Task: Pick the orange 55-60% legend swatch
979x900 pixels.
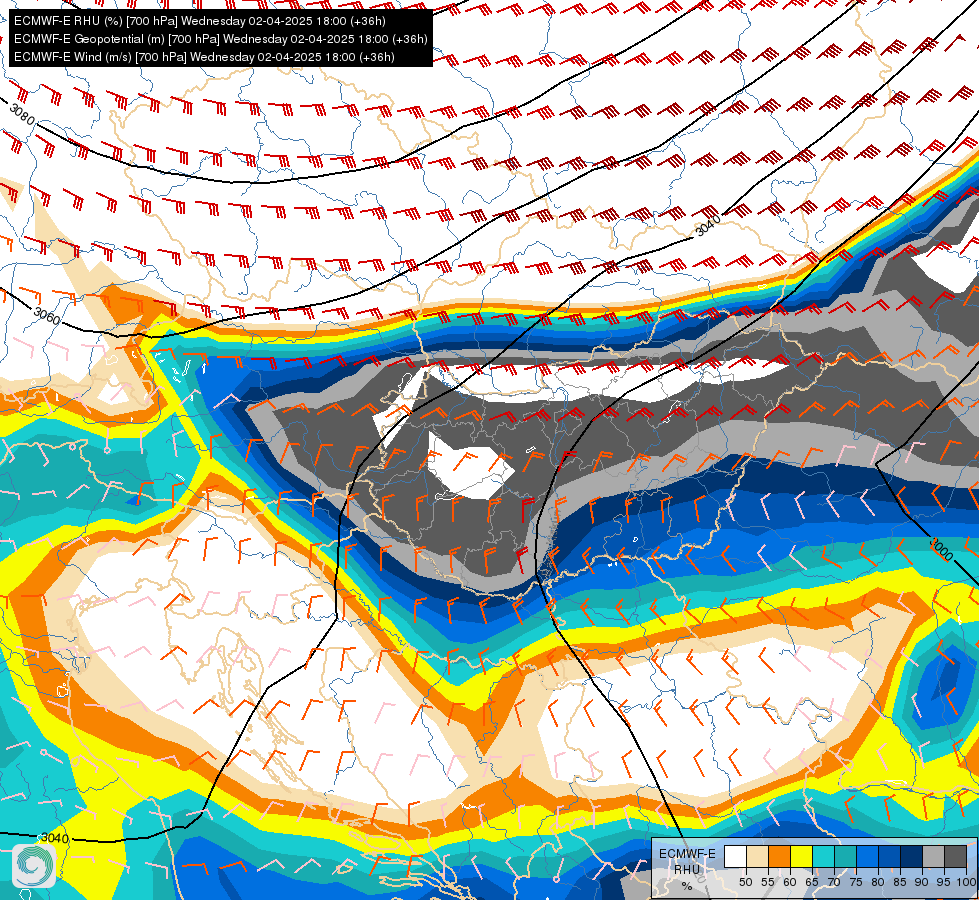Action: click(780, 856)
